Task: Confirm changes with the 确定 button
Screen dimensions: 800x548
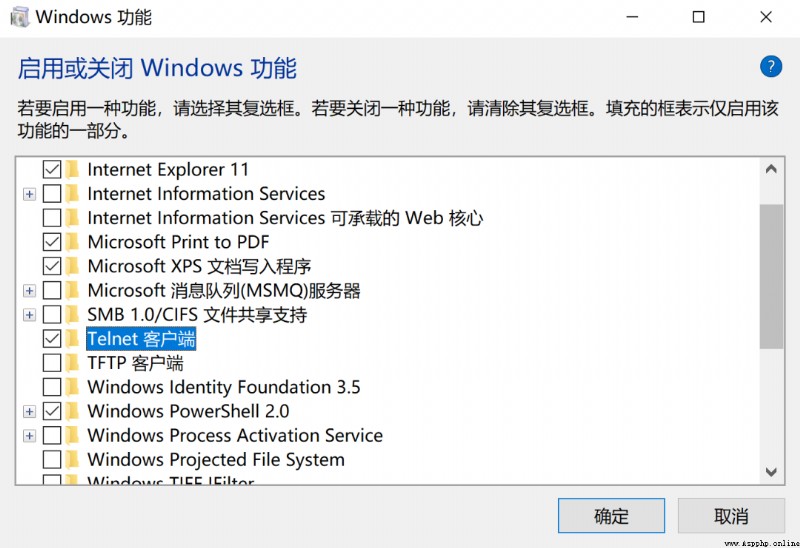Action: tap(611, 516)
